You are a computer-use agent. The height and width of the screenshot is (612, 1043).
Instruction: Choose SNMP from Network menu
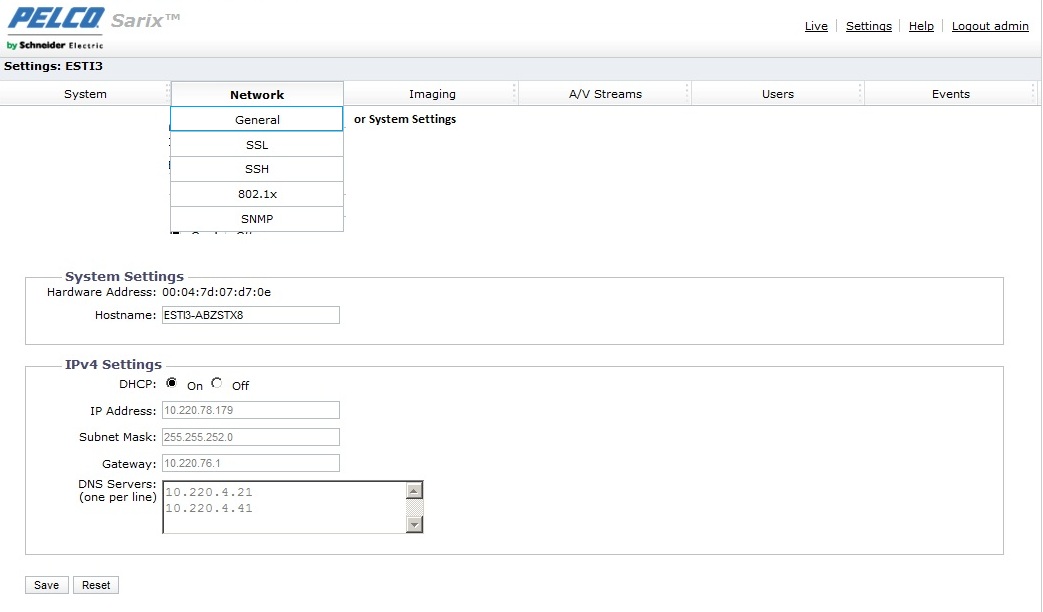pyautogui.click(x=257, y=219)
